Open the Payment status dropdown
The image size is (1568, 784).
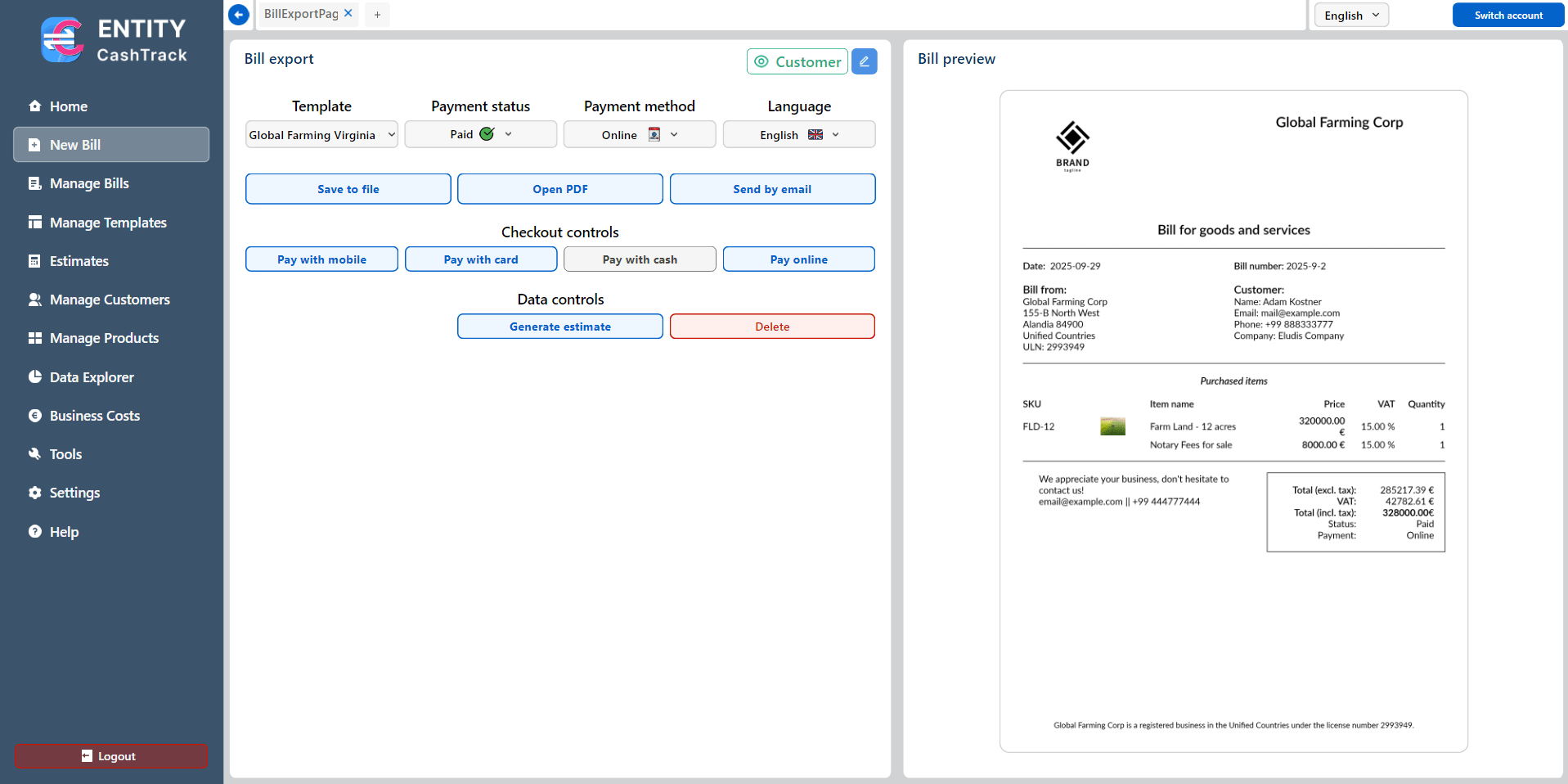(480, 135)
